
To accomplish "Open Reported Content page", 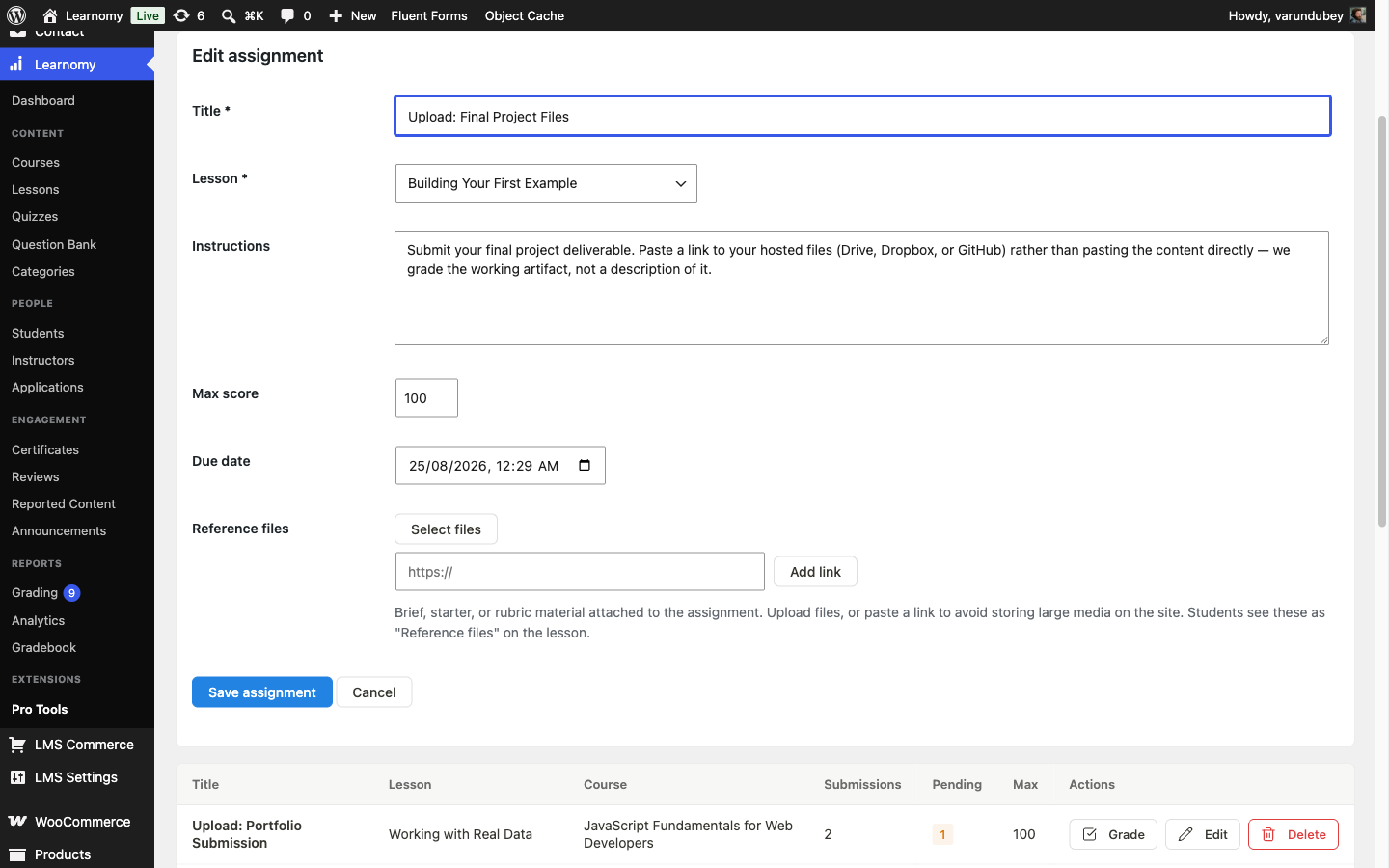I will click(x=64, y=503).
